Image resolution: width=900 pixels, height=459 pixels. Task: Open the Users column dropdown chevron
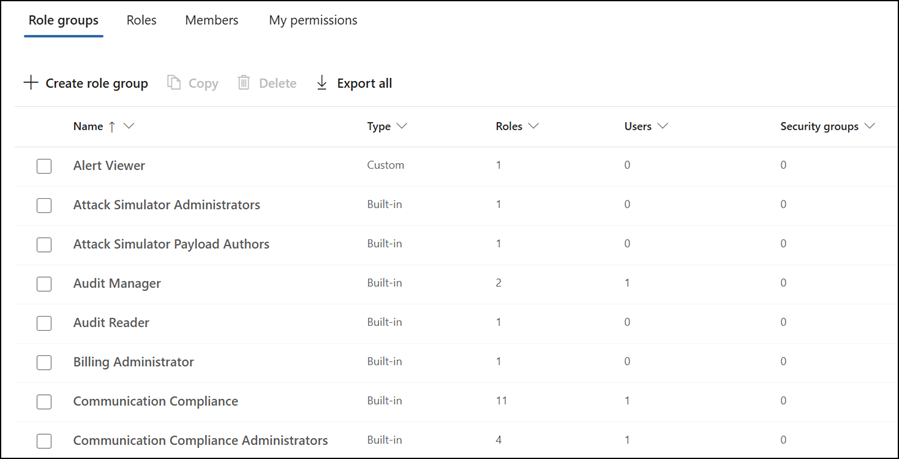pos(662,126)
